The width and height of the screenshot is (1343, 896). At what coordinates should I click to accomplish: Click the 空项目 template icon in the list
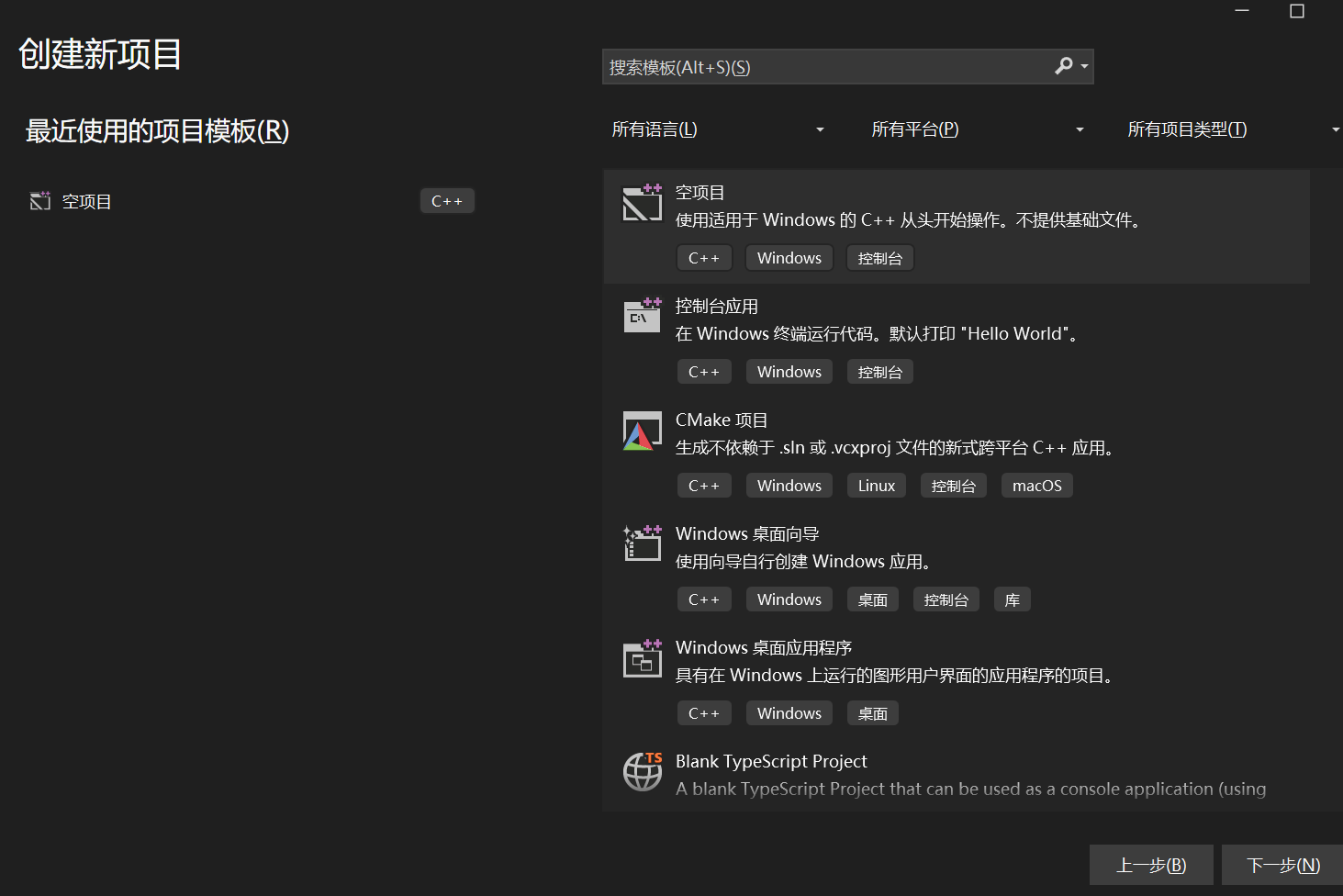coord(642,204)
